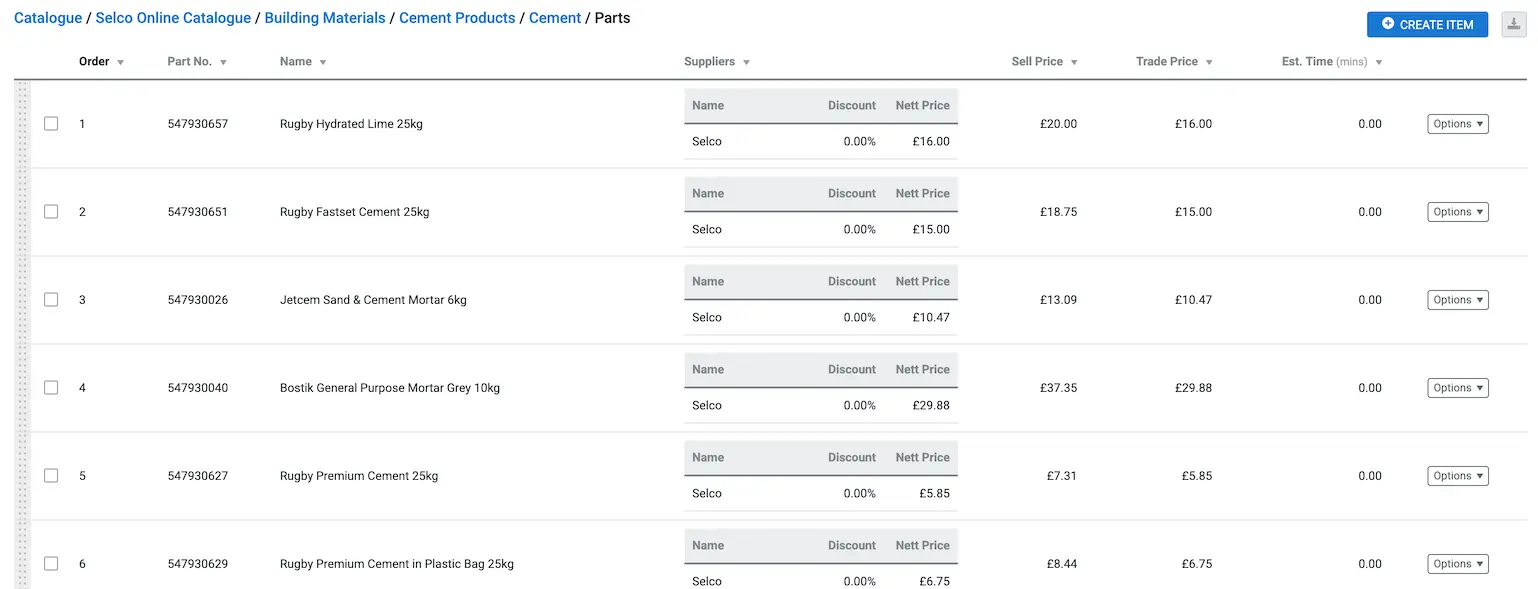The width and height of the screenshot is (1538, 589).
Task: Click the drag handle for Rugby Hydrated Lime row
Action: pos(23,124)
